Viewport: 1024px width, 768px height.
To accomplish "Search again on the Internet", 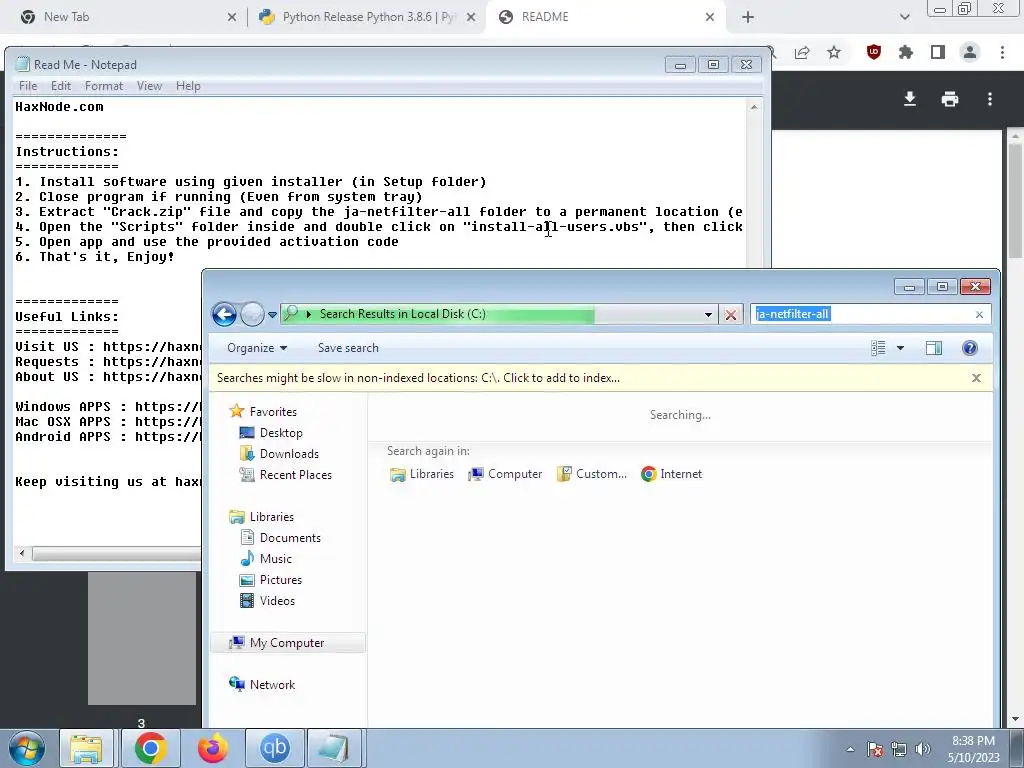I will 672,474.
